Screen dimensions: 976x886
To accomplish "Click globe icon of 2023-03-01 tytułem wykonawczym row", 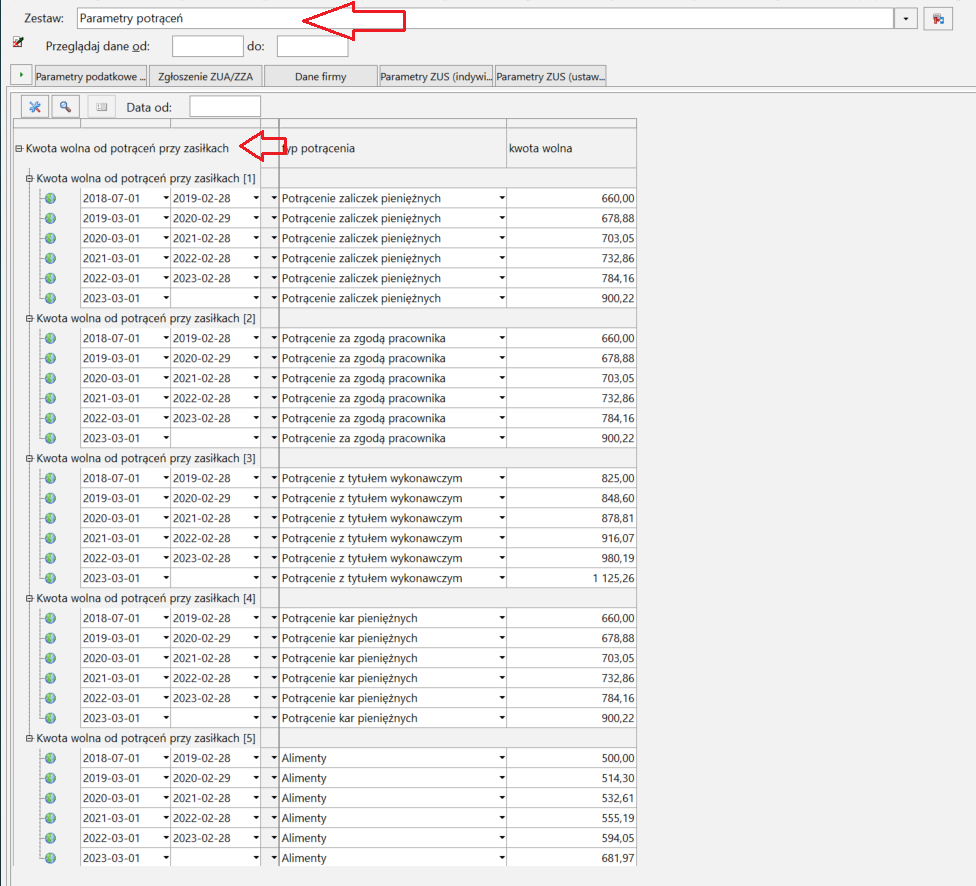I will tap(50, 578).
